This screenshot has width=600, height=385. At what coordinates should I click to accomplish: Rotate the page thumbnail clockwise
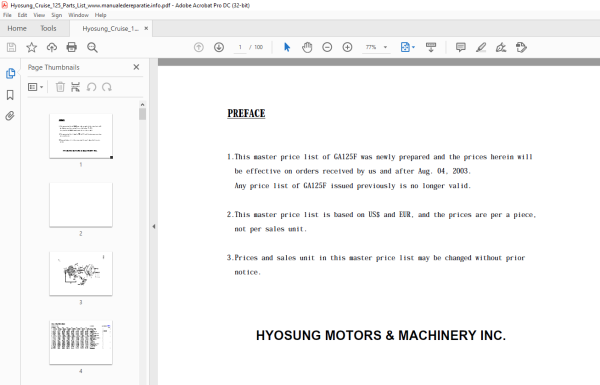tap(107, 87)
